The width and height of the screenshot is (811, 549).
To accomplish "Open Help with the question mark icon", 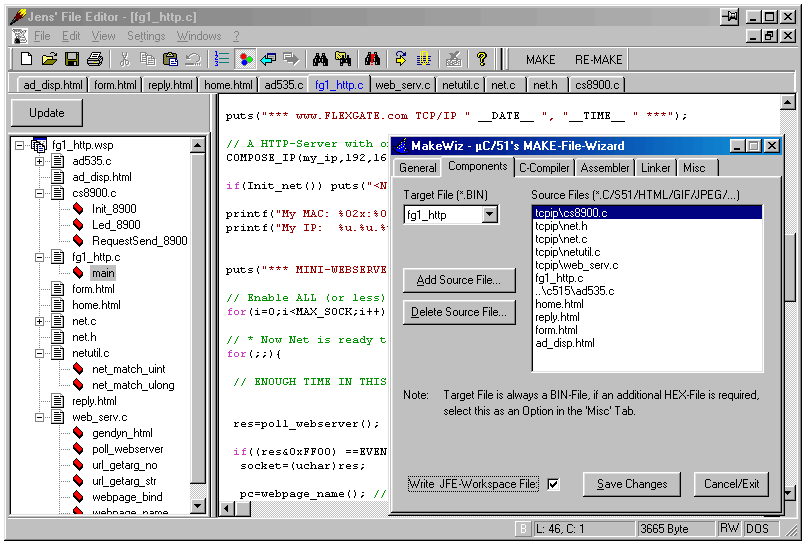I will pos(482,59).
